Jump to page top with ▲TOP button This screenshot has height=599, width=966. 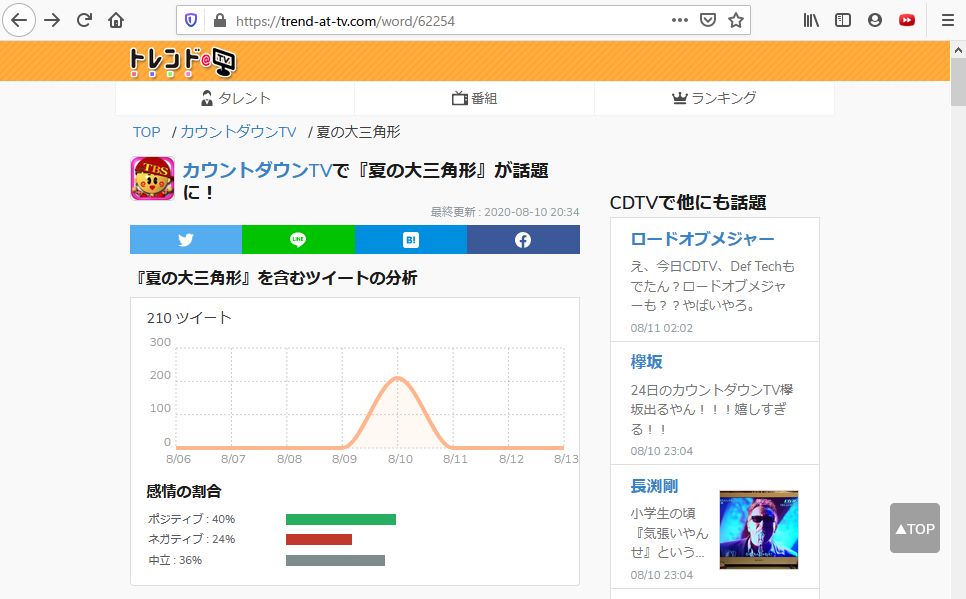point(915,528)
